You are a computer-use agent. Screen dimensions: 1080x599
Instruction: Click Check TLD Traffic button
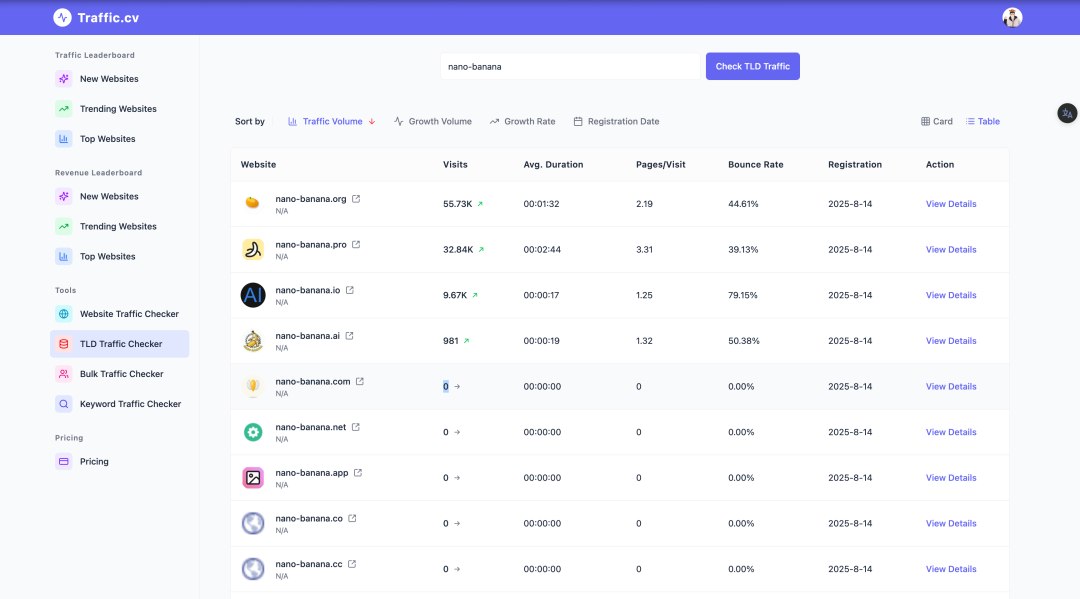click(x=753, y=66)
